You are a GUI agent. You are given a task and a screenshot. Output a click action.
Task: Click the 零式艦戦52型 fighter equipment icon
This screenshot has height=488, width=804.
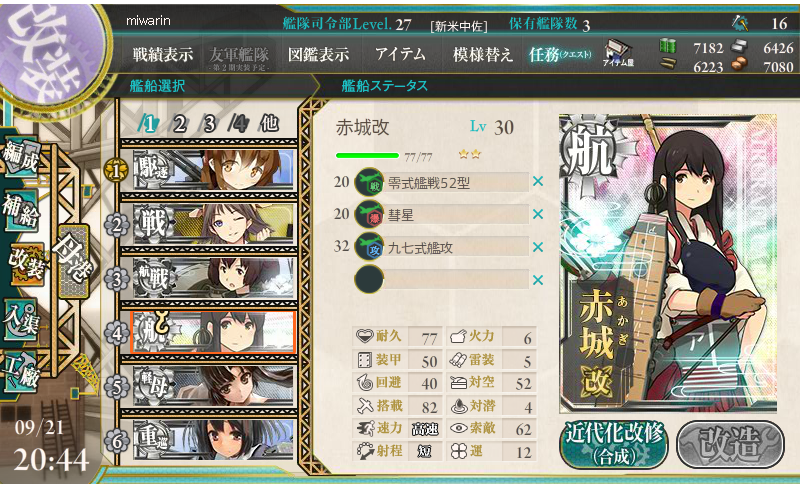coord(369,182)
